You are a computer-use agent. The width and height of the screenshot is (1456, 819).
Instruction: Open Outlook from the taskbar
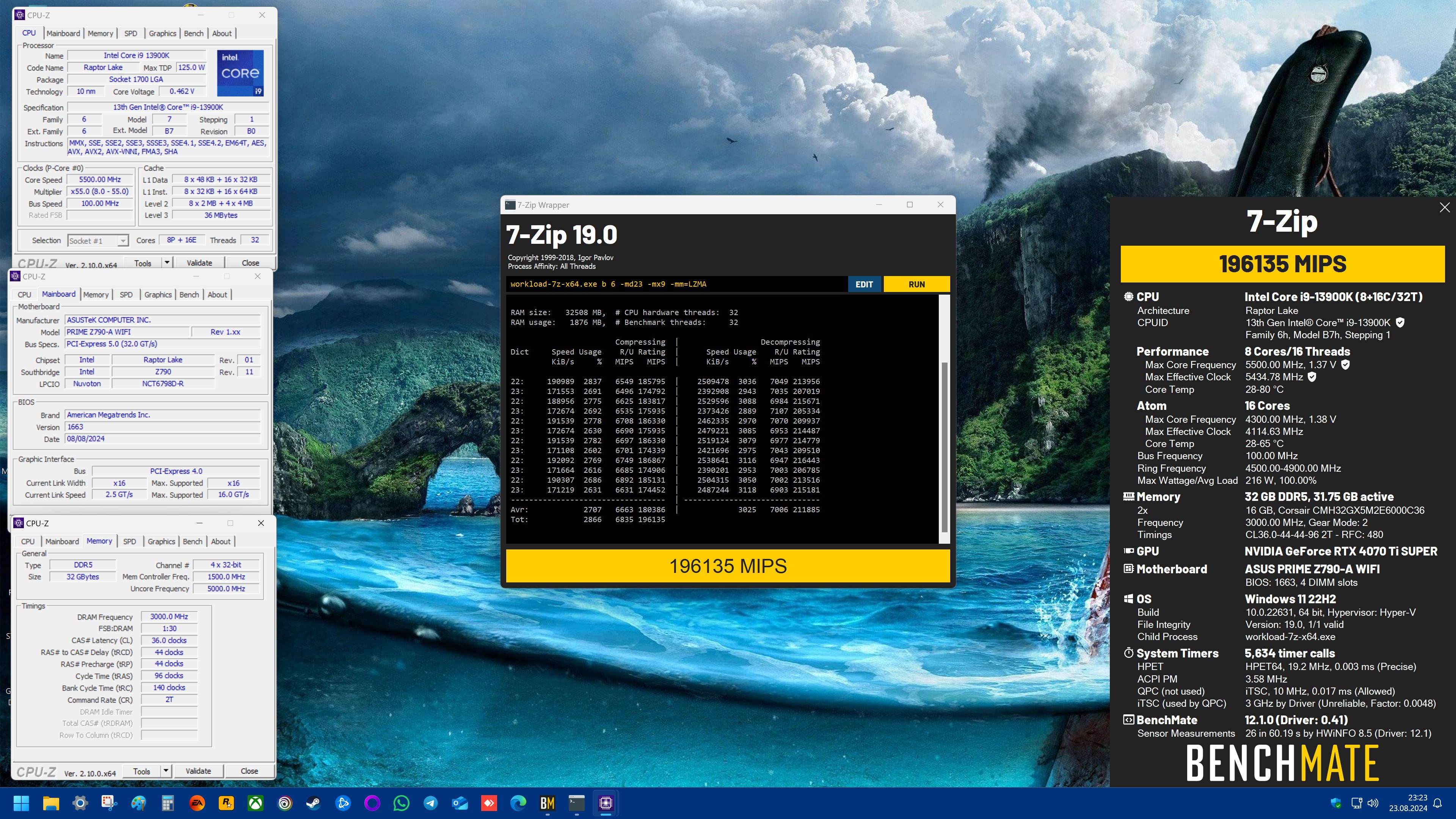(x=460, y=803)
